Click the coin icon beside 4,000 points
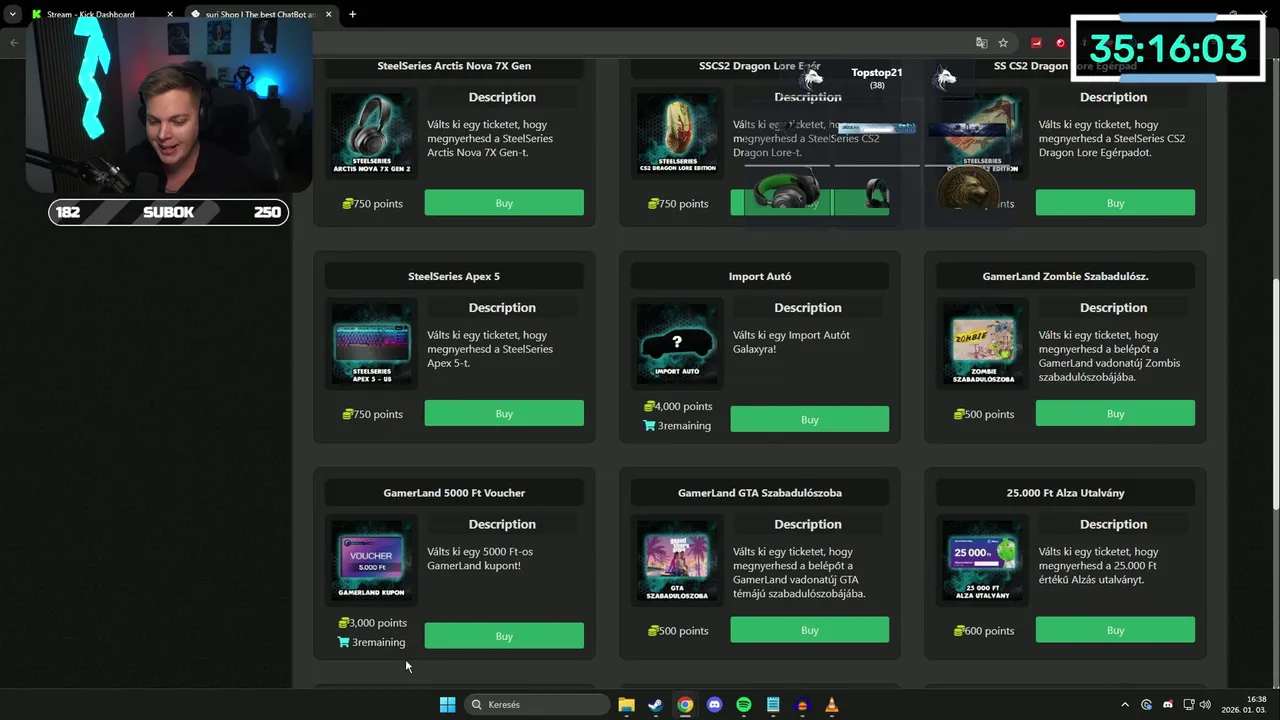Viewport: 1280px width, 720px height. point(649,406)
